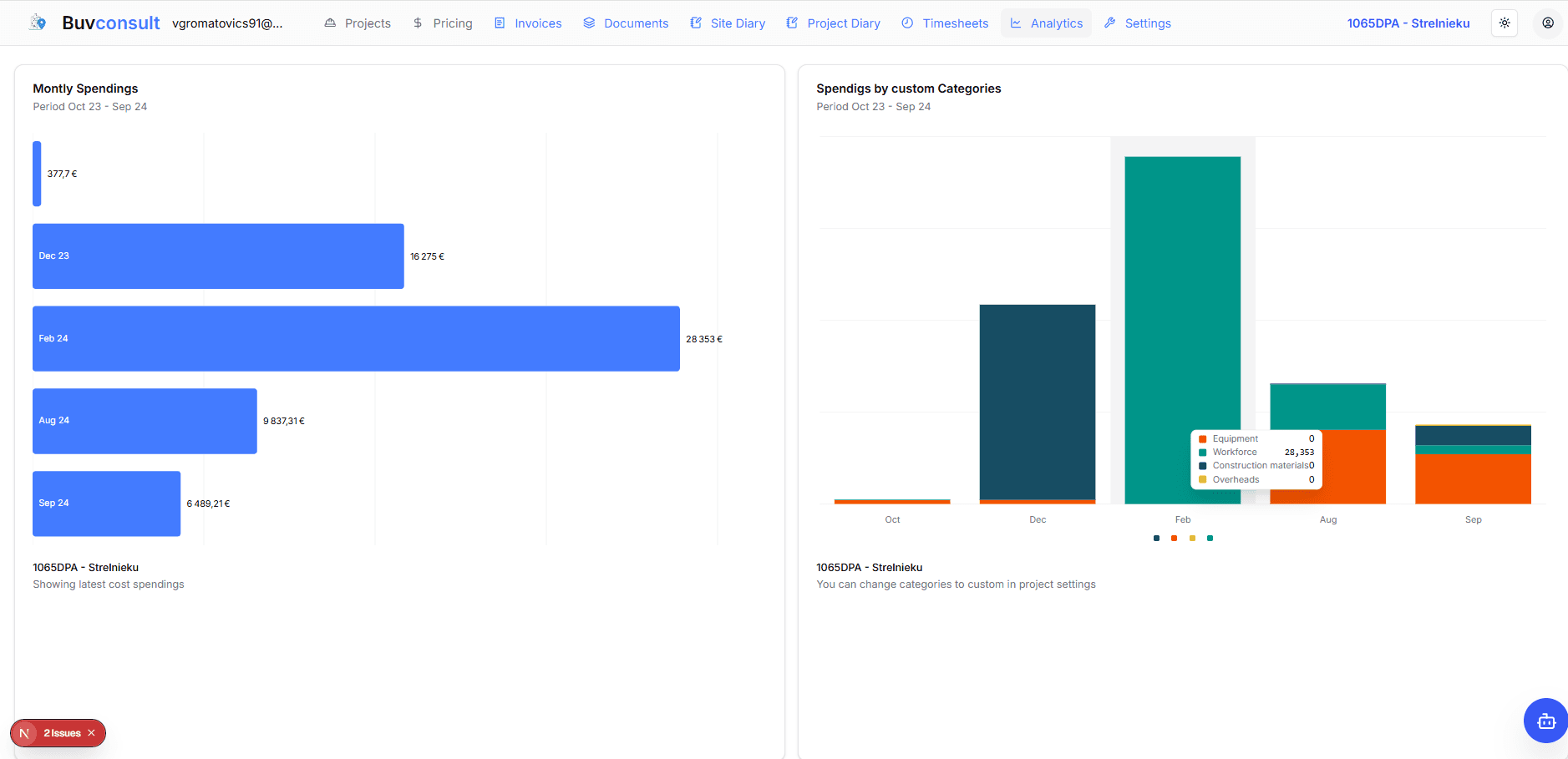Click the yellow Overheads legend swatch

1193,538
